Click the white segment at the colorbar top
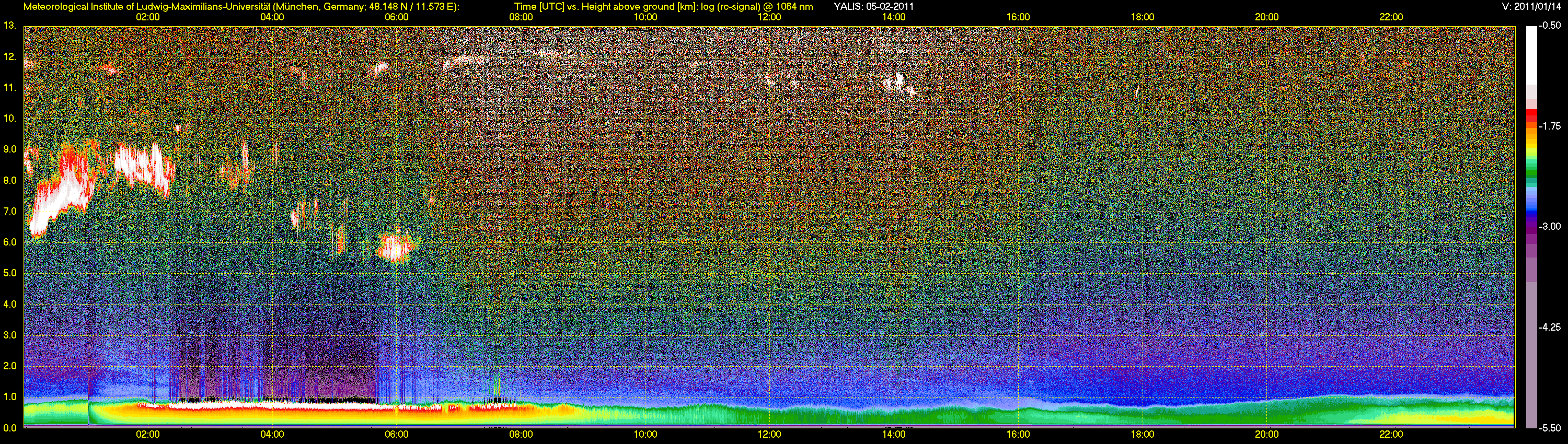 [x=1531, y=55]
